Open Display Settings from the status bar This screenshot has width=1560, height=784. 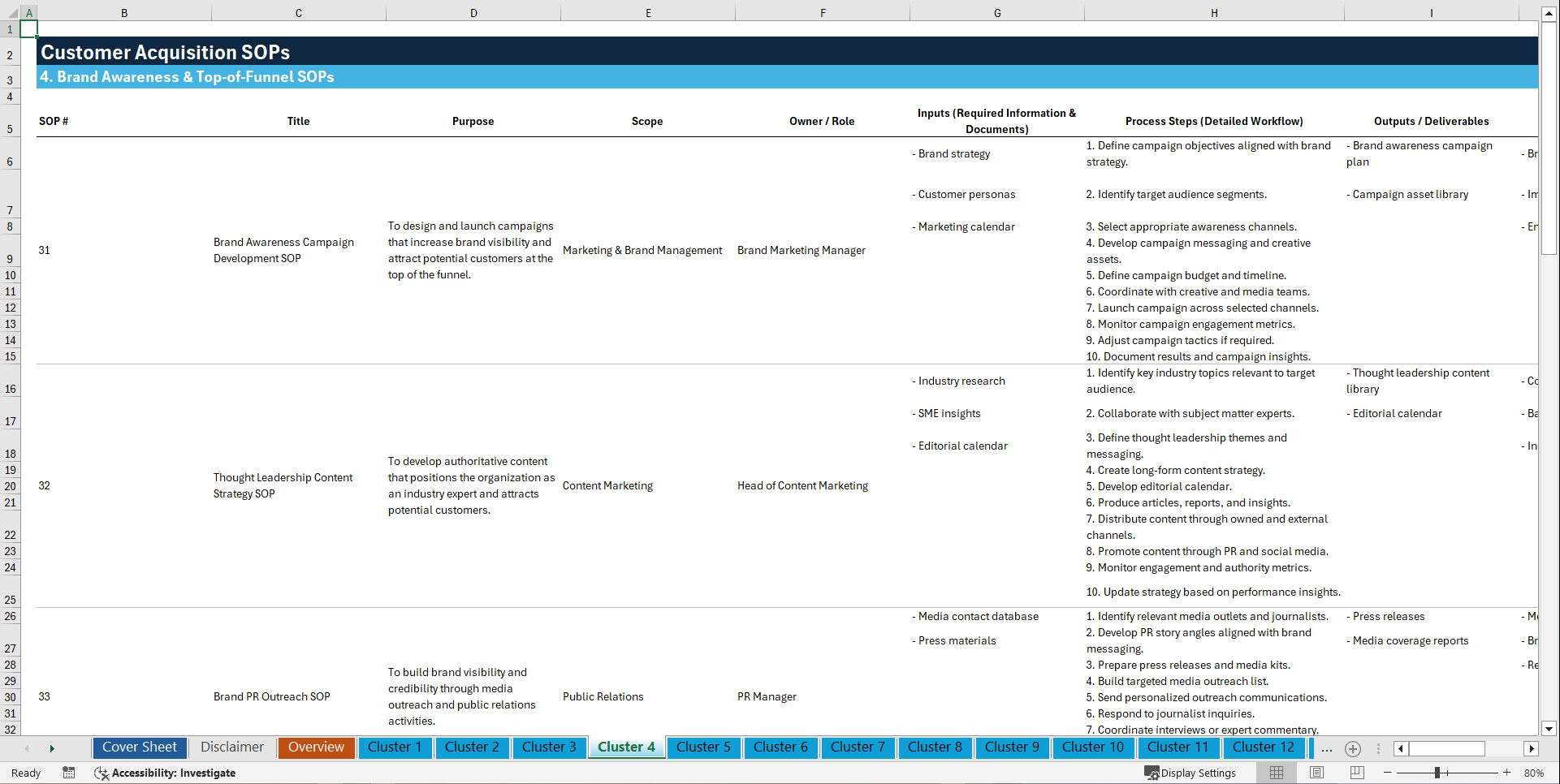(1191, 772)
